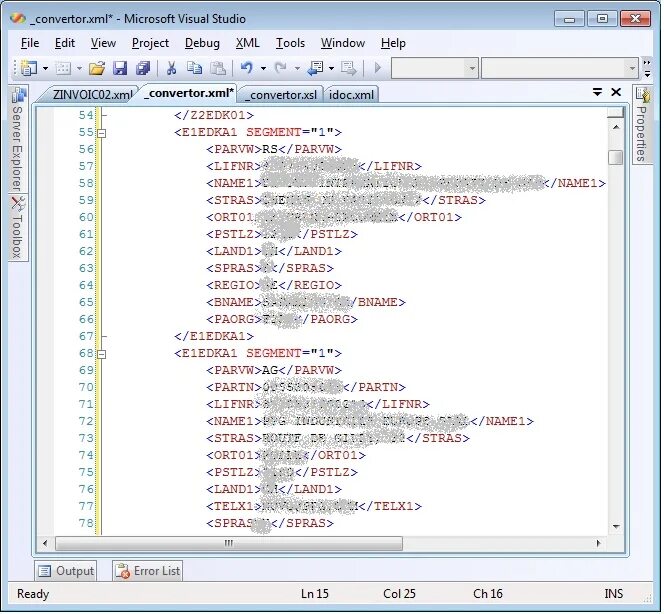The height and width of the screenshot is (614, 664).
Task: Open the Project menu
Action: pos(150,43)
